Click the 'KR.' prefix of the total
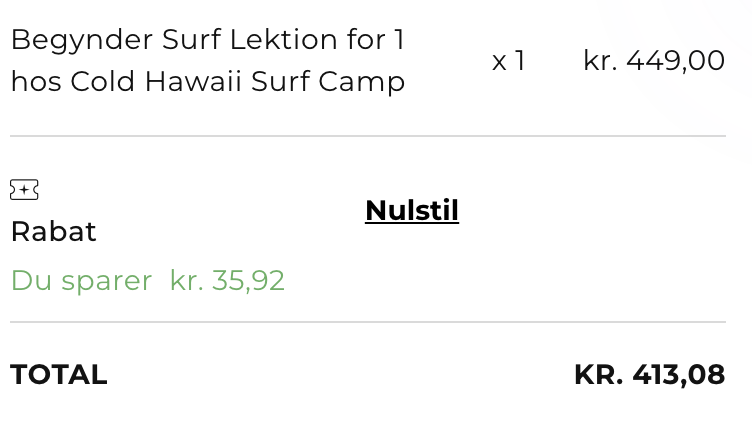This screenshot has width=752, height=422. [597, 375]
